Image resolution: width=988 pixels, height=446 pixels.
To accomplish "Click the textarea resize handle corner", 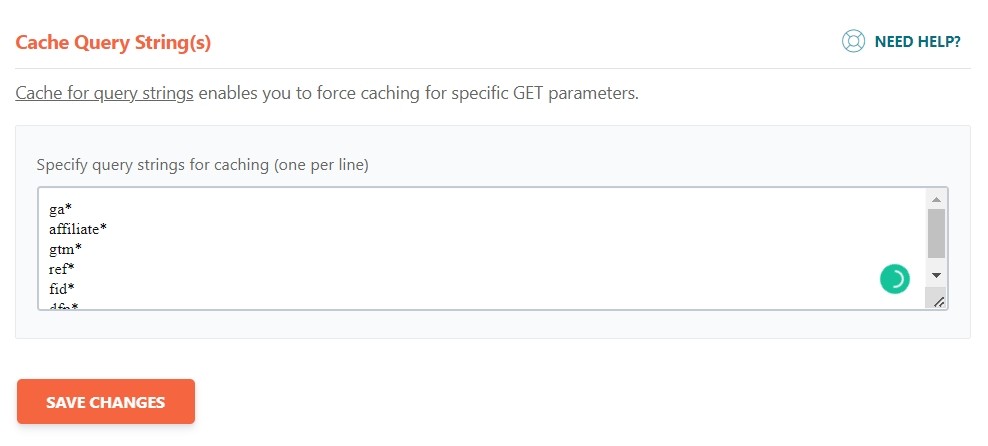I will pos(939,301).
